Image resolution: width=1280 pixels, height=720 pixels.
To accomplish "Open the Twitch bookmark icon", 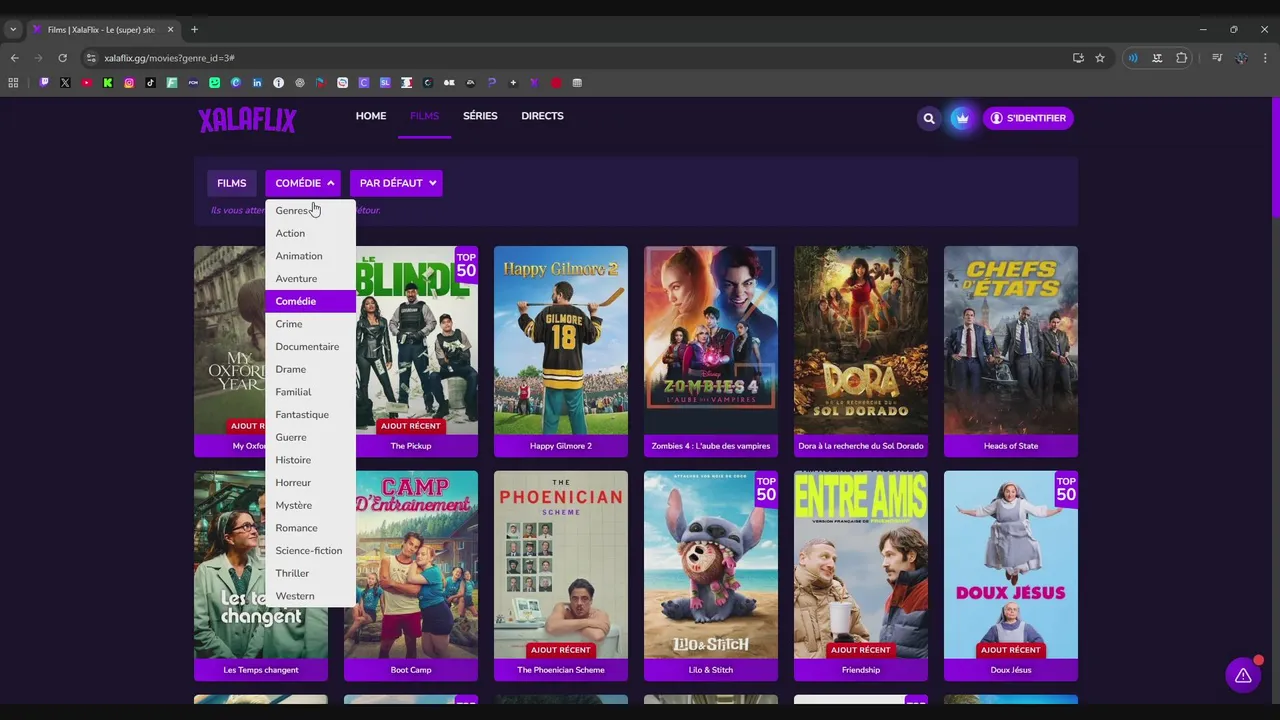I will click(x=44, y=83).
